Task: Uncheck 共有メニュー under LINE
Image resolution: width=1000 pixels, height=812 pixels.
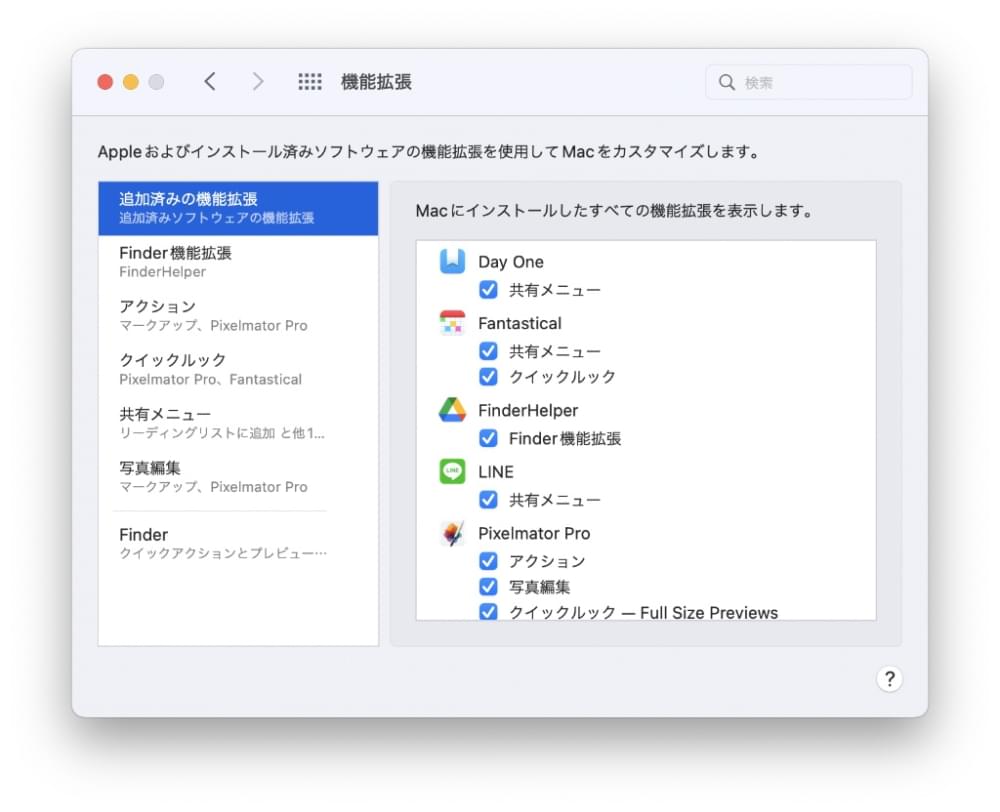Action: coord(488,500)
